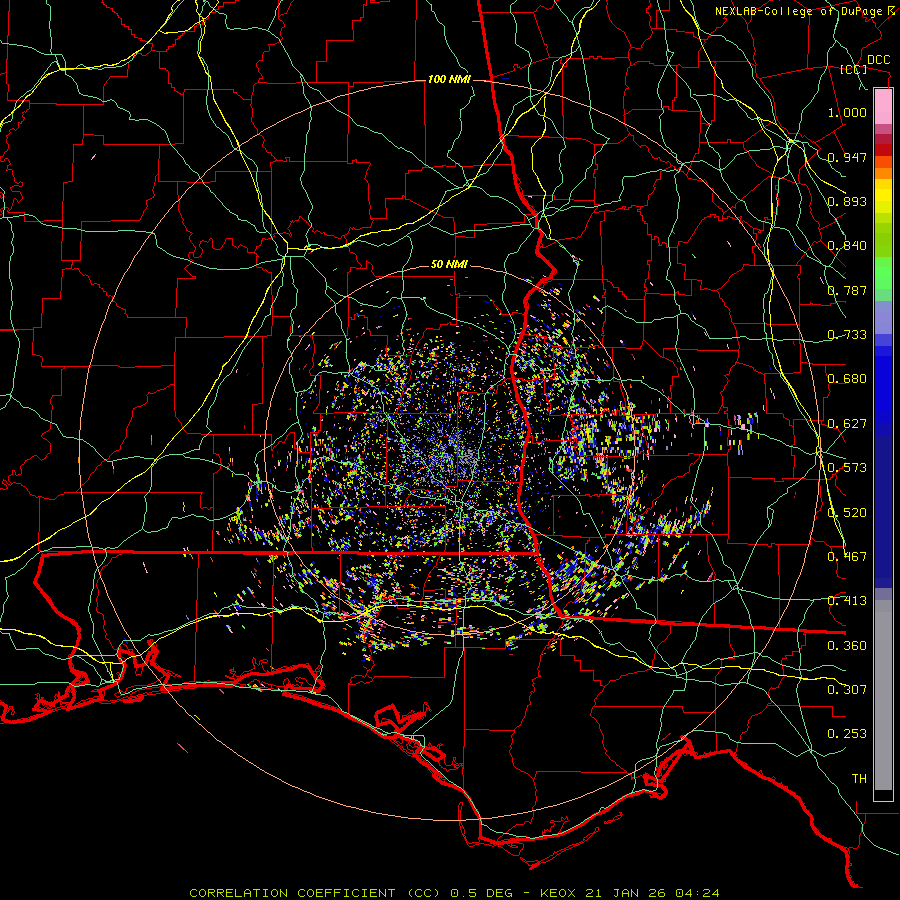Click the 0.733 color scale label
900x900 pixels.
847,335
